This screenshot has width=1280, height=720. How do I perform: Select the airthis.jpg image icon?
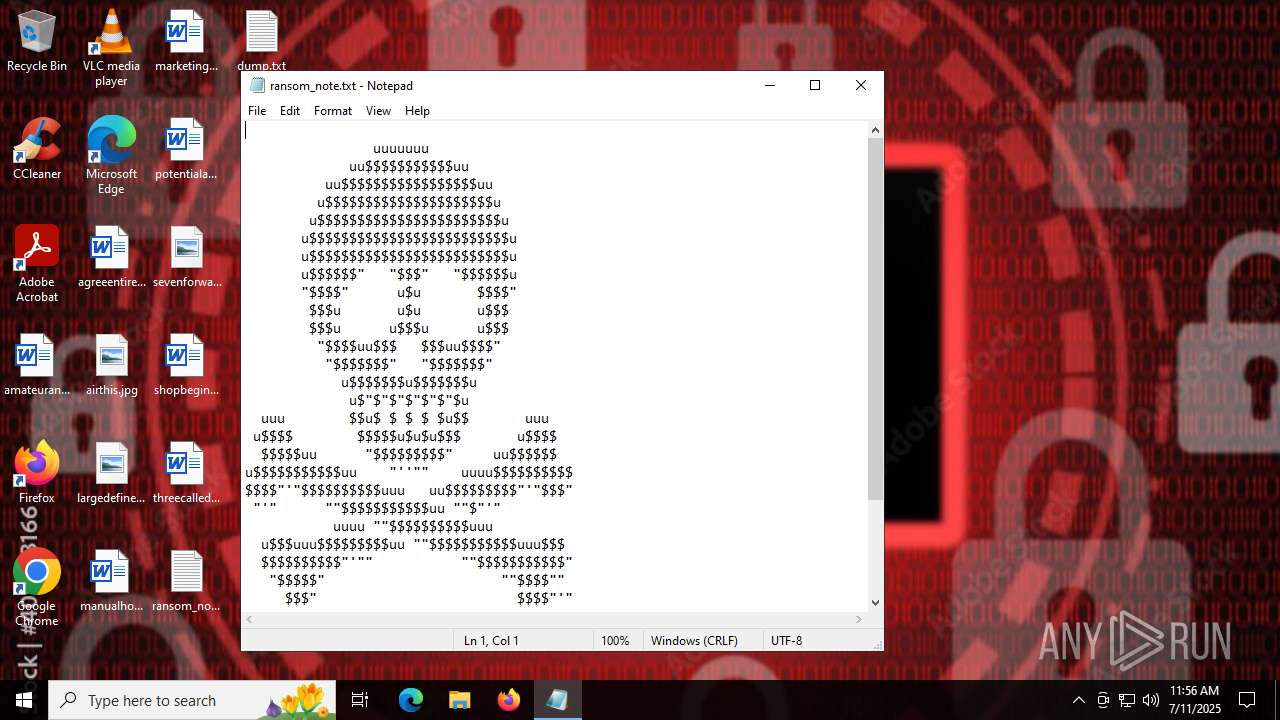click(x=111, y=366)
